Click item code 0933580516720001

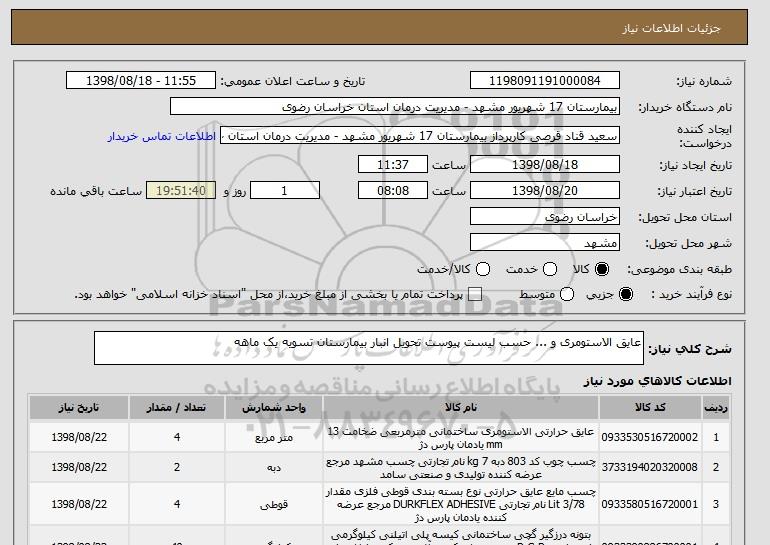tap(650, 504)
